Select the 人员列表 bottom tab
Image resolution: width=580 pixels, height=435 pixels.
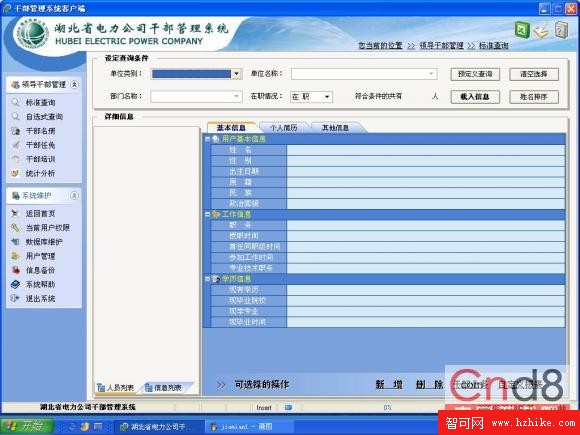coord(116,387)
